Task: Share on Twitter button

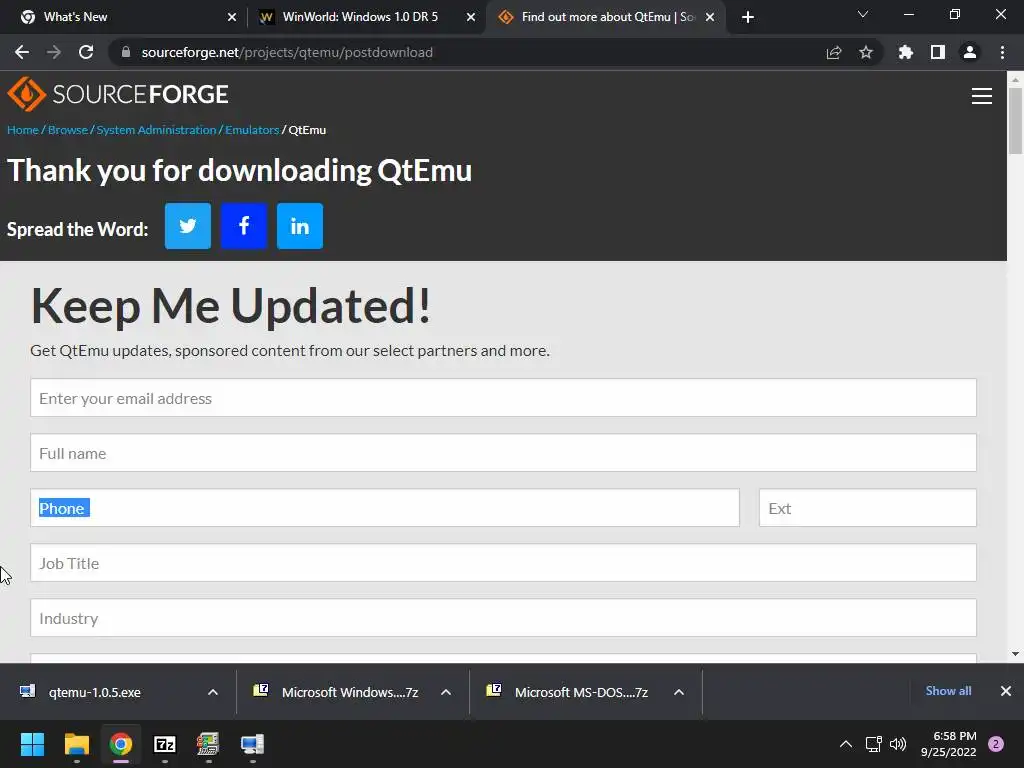Action: tap(187, 226)
